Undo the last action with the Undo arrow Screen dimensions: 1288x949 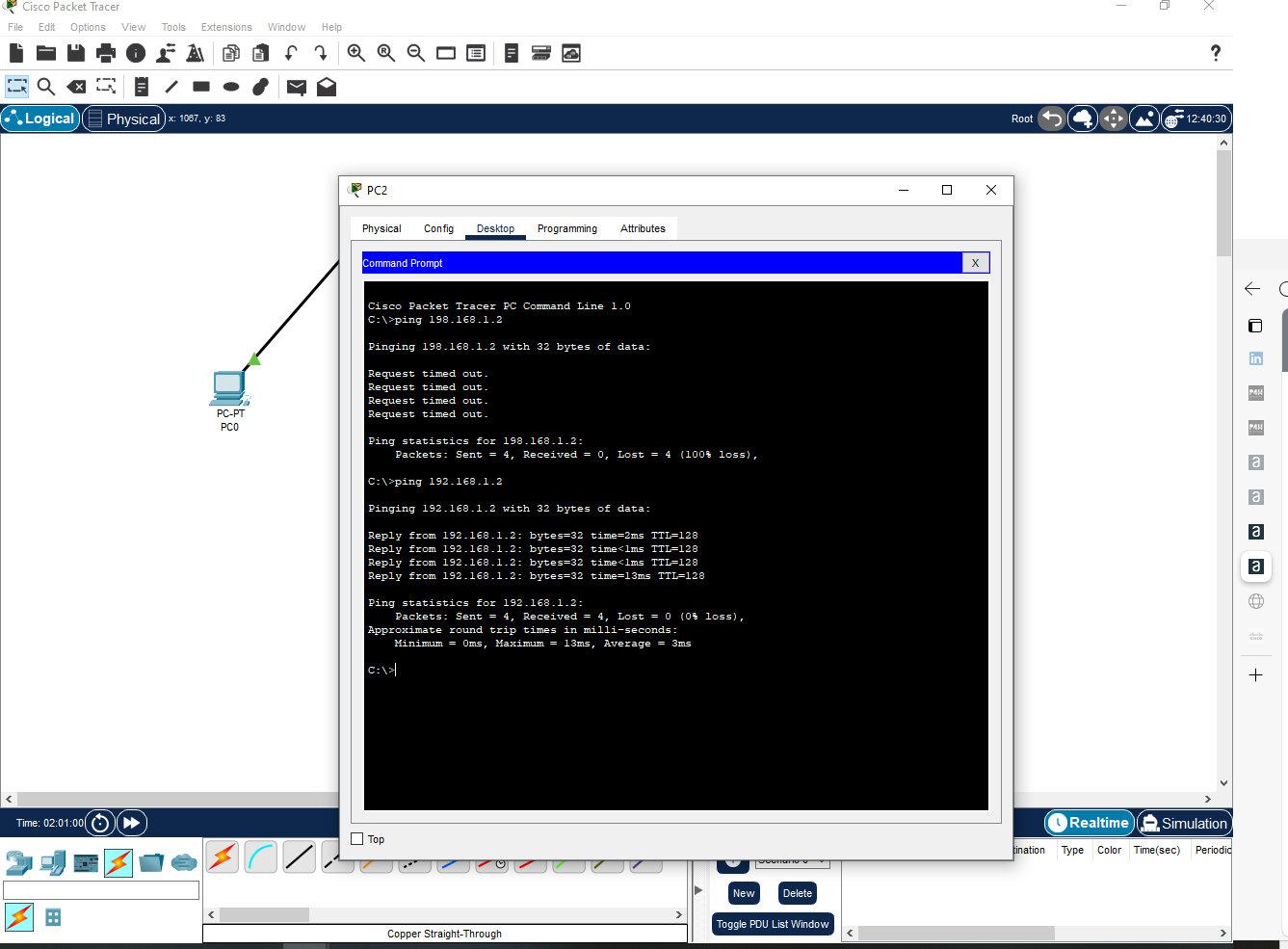pyautogui.click(x=291, y=53)
